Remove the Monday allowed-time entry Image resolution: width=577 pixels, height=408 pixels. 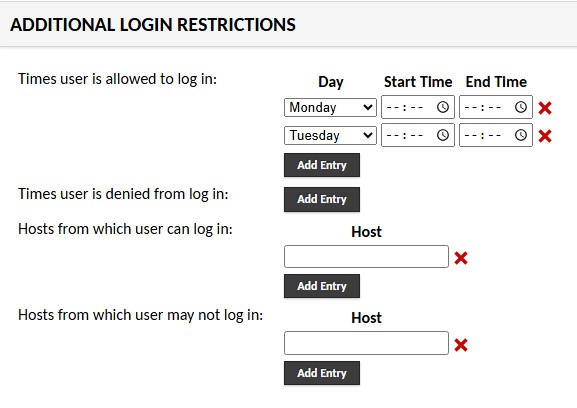pos(545,108)
